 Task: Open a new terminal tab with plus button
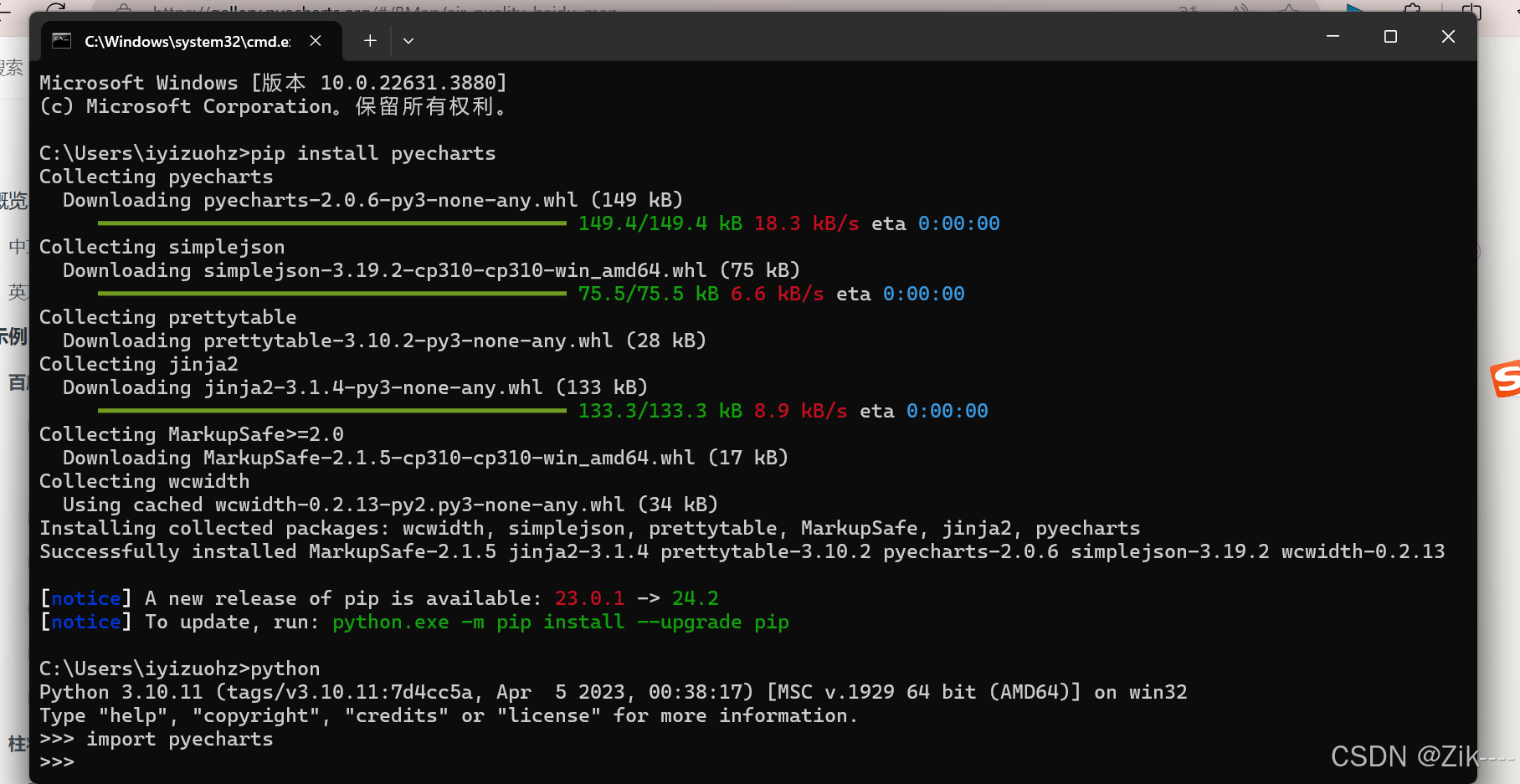(x=370, y=41)
